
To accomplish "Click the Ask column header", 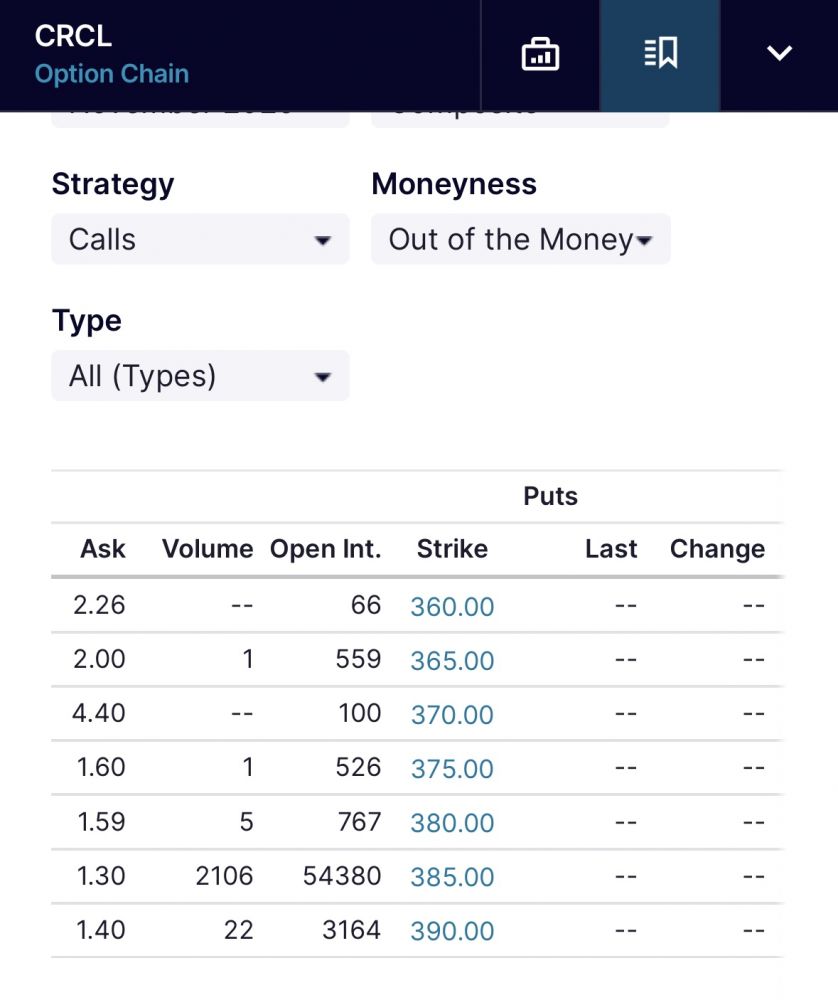I will (x=103, y=549).
